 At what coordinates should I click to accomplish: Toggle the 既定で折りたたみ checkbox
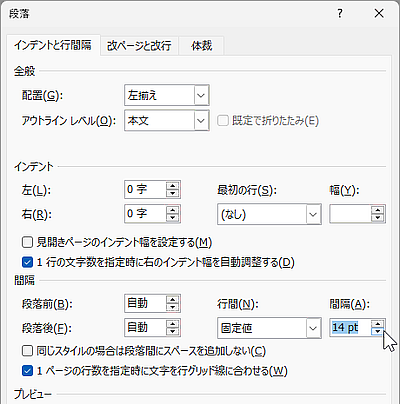[x=223, y=120]
